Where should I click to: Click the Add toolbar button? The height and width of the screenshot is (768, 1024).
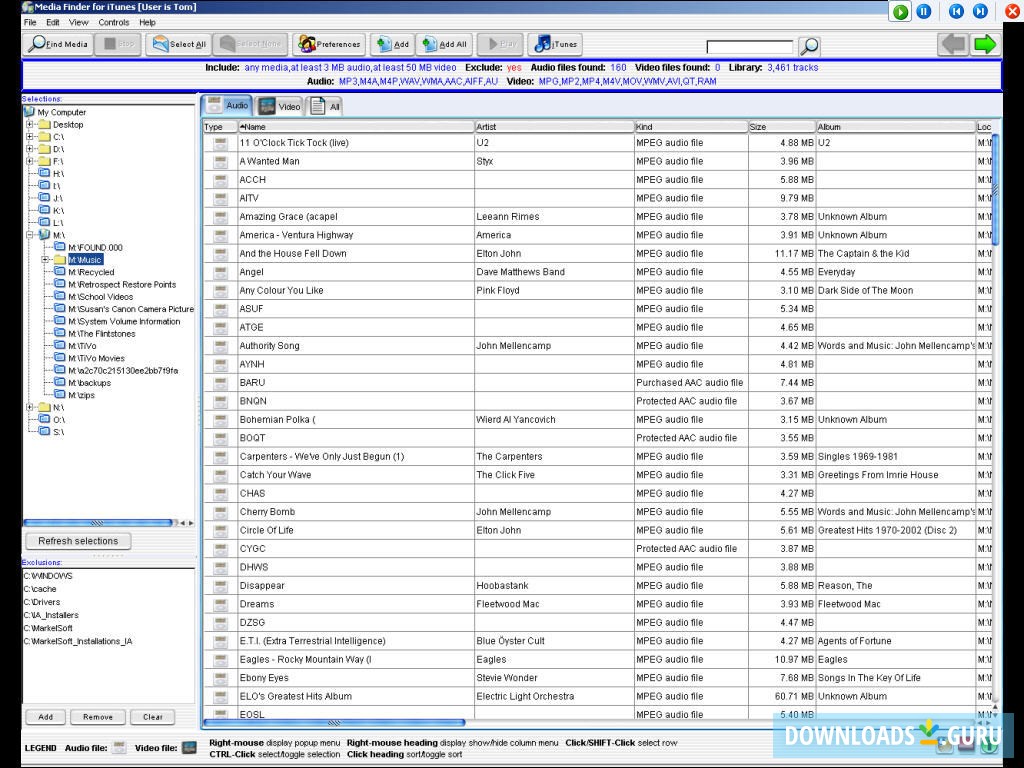point(393,44)
